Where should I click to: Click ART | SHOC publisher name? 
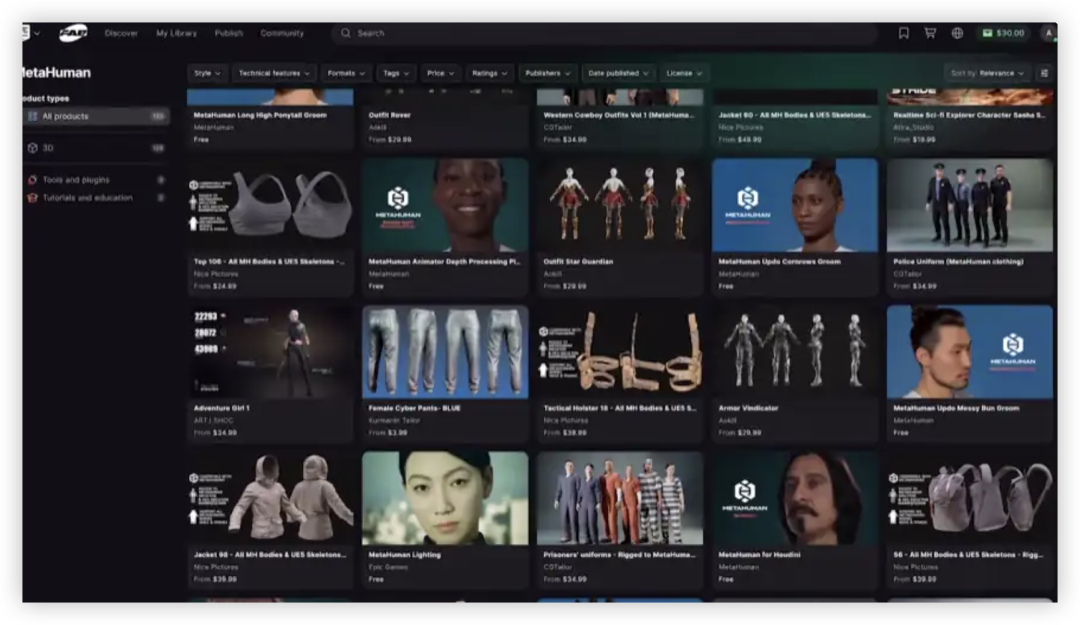click(x=214, y=420)
